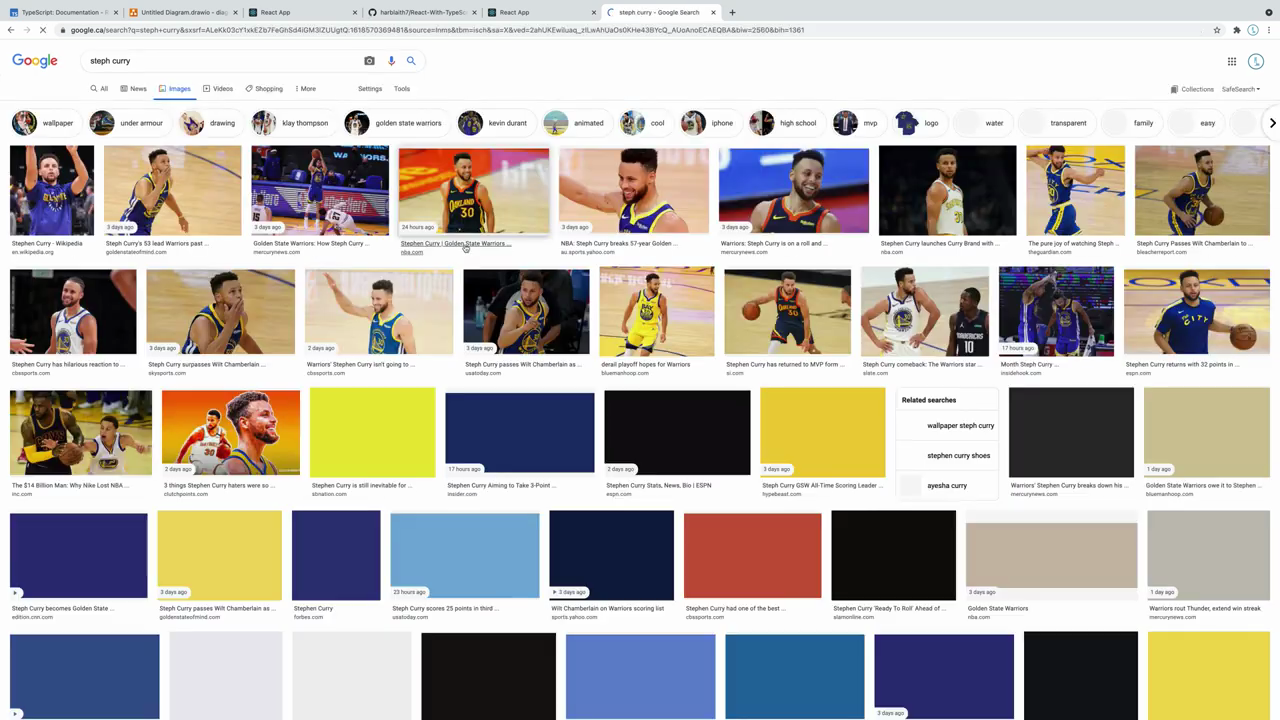
Task: Open the nba.com Oakland jersey thumbnail image
Action: 474,190
